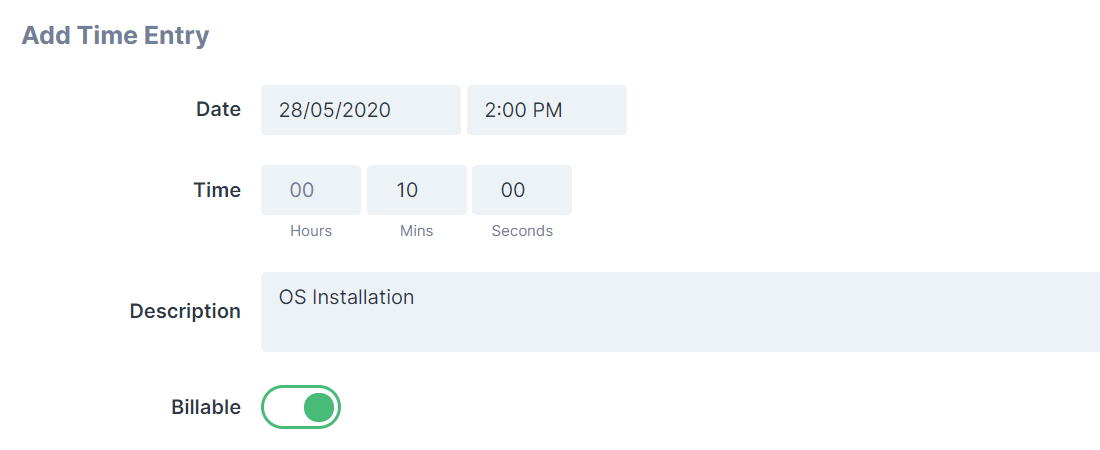Click the Time field label

[x=217, y=190]
